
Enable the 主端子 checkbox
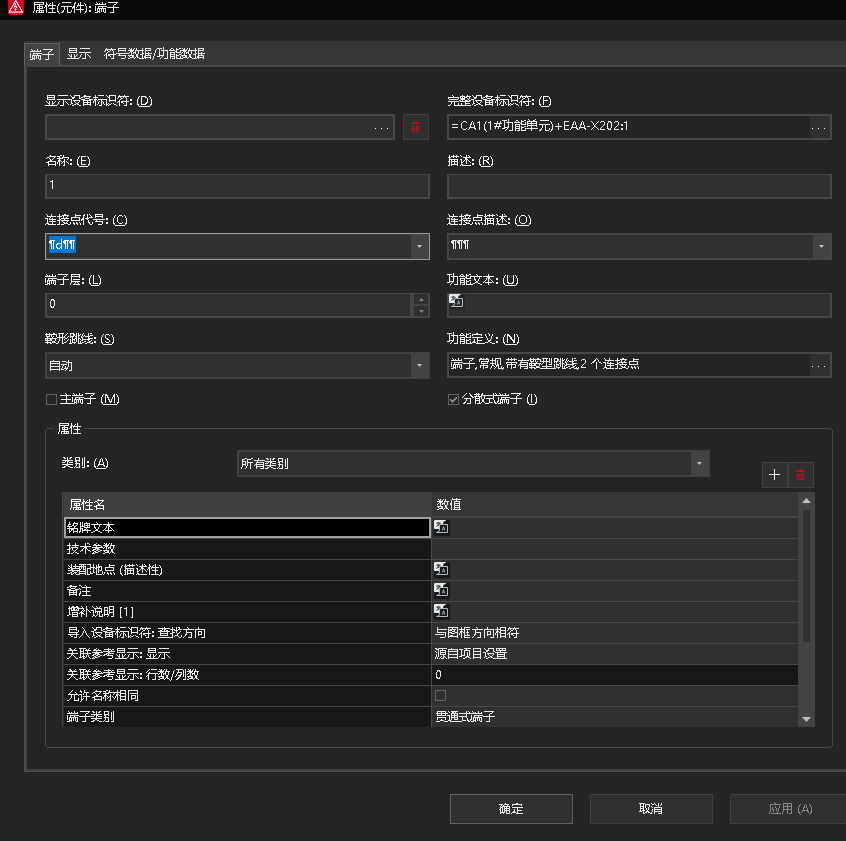pyautogui.click(x=50, y=399)
